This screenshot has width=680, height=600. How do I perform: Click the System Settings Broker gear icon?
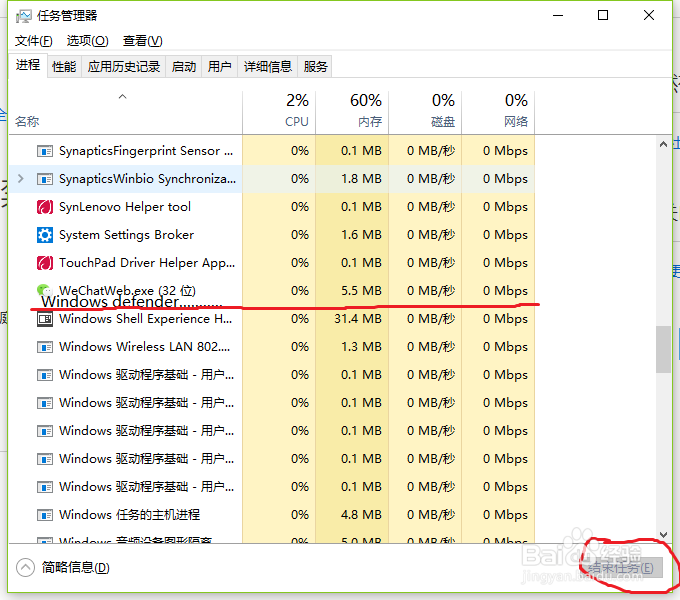[45, 235]
